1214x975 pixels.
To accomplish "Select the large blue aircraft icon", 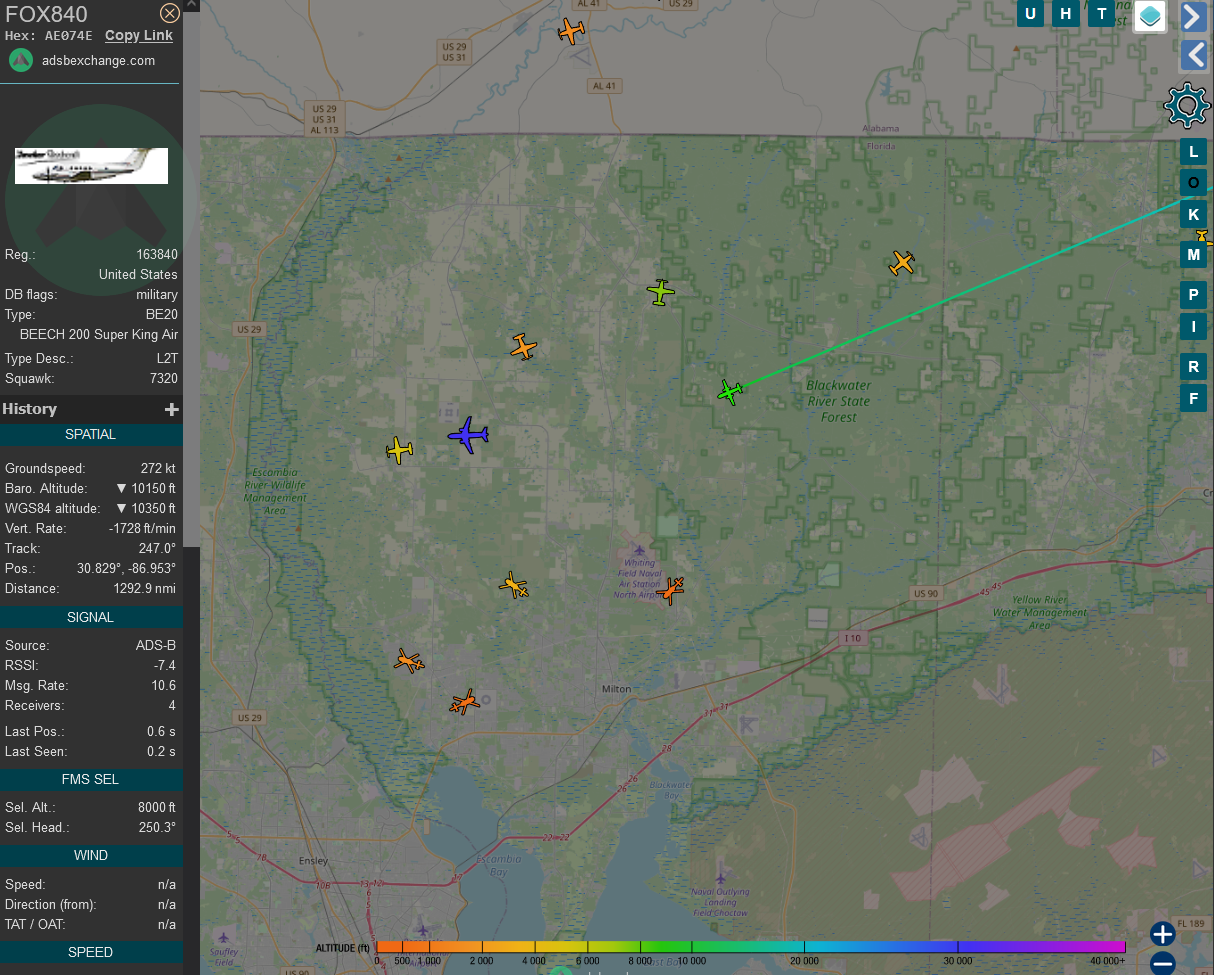I will 468,435.
